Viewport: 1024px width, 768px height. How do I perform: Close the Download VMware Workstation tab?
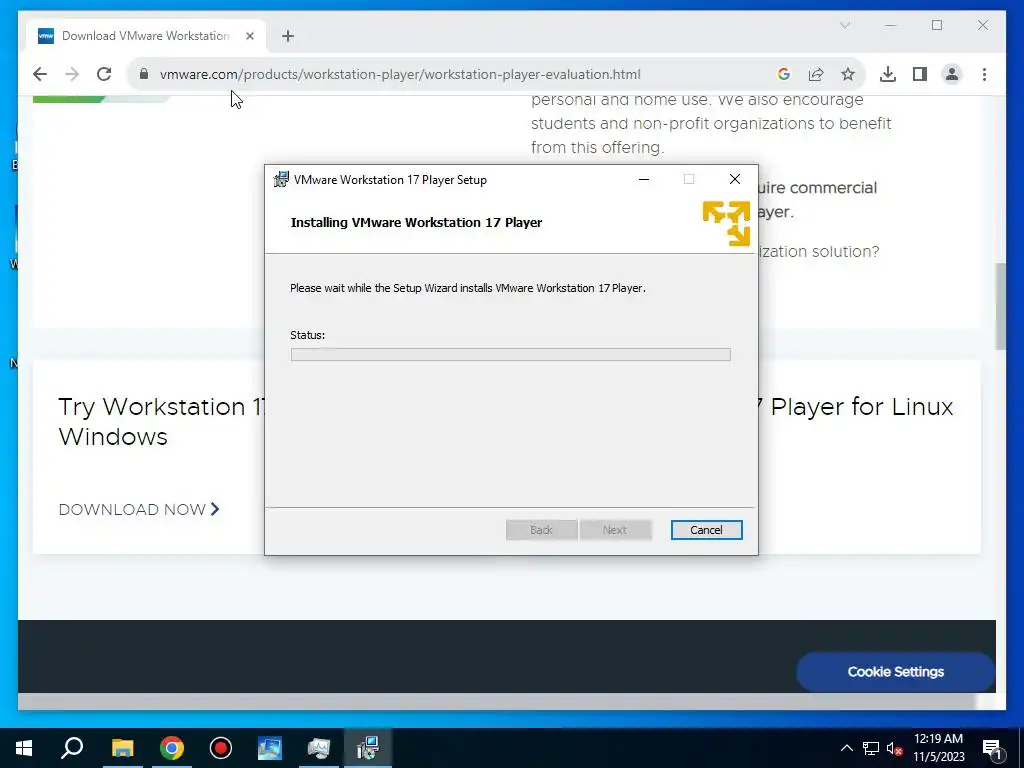click(x=249, y=36)
